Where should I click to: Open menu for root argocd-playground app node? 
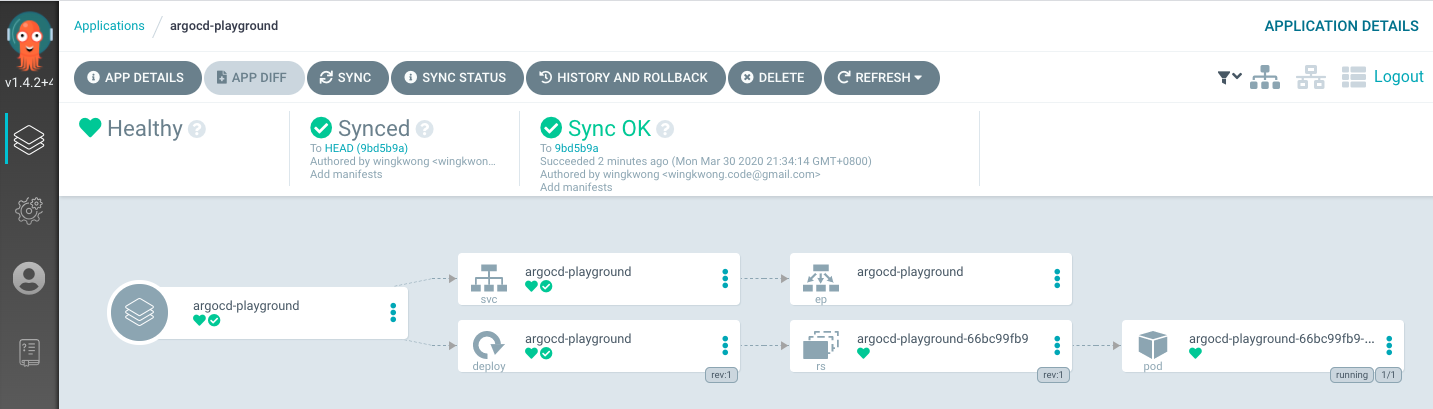[393, 313]
